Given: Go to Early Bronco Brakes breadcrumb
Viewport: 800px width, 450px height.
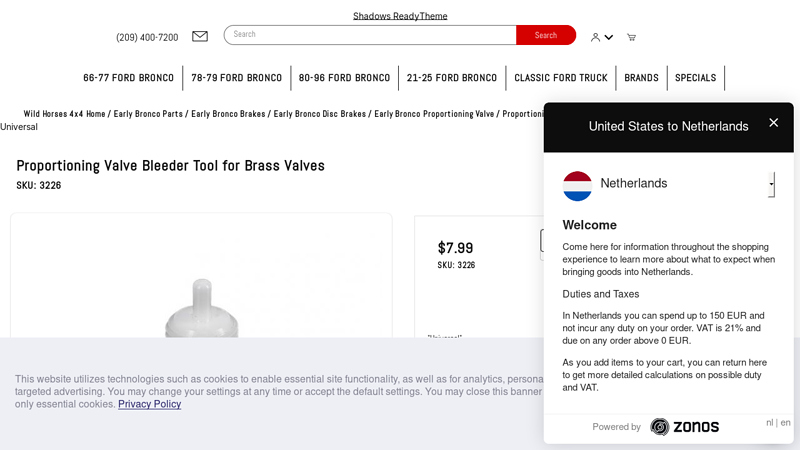Looking at the screenshot, I should point(228,114).
